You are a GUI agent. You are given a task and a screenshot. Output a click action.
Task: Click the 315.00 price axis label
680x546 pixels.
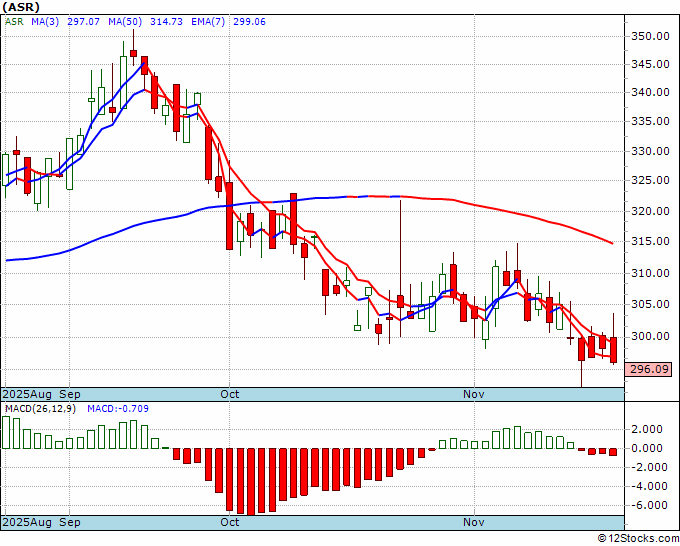pos(650,241)
